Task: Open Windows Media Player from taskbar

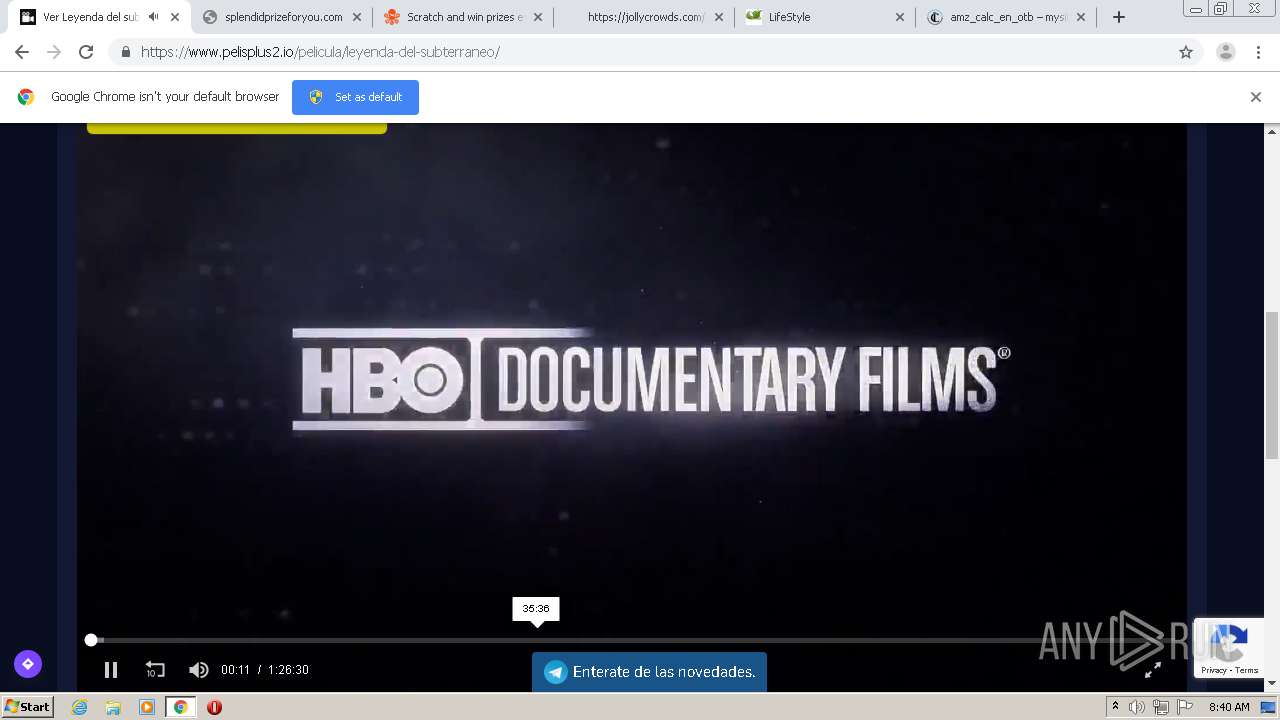Action: pyautogui.click(x=147, y=707)
